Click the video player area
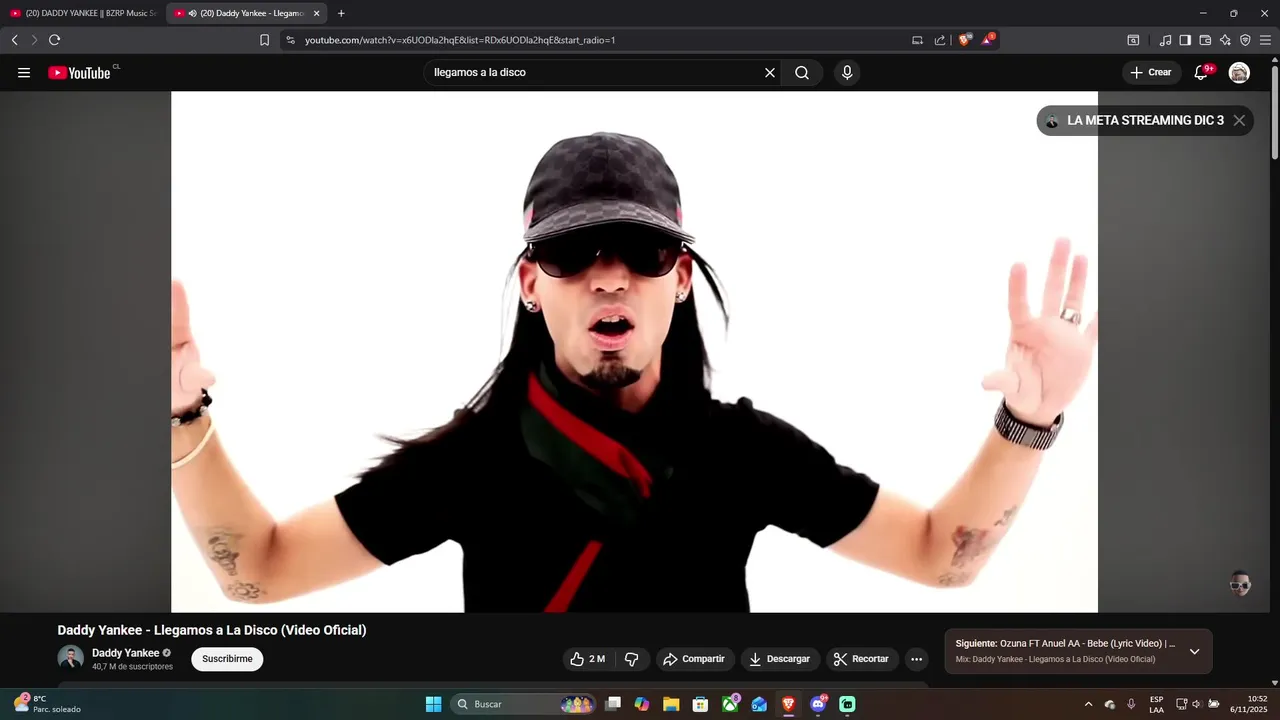The image size is (1280, 720). click(x=634, y=352)
